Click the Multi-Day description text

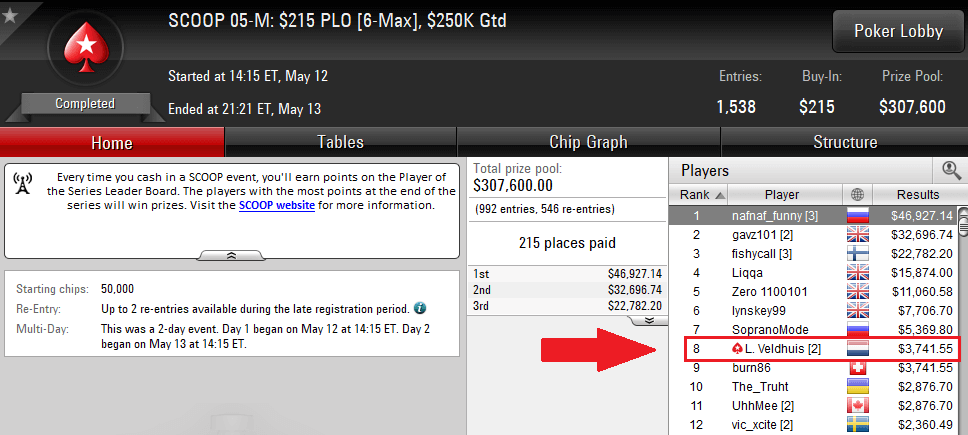click(265, 336)
